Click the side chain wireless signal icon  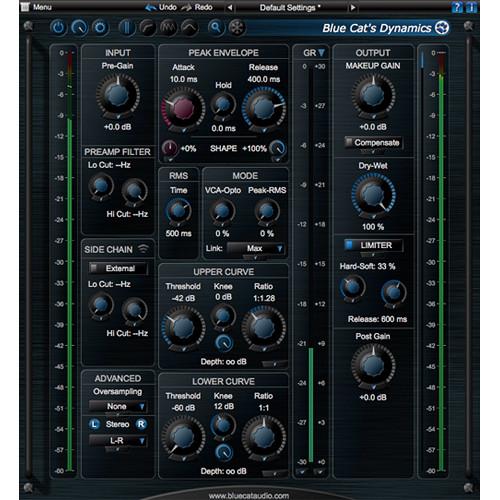tap(143, 248)
